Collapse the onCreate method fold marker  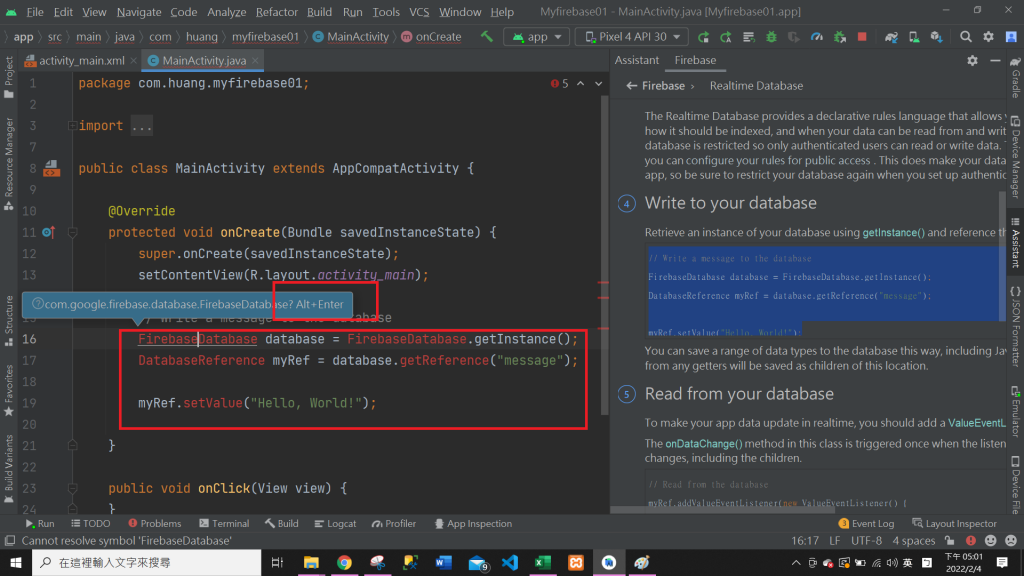click(72, 232)
